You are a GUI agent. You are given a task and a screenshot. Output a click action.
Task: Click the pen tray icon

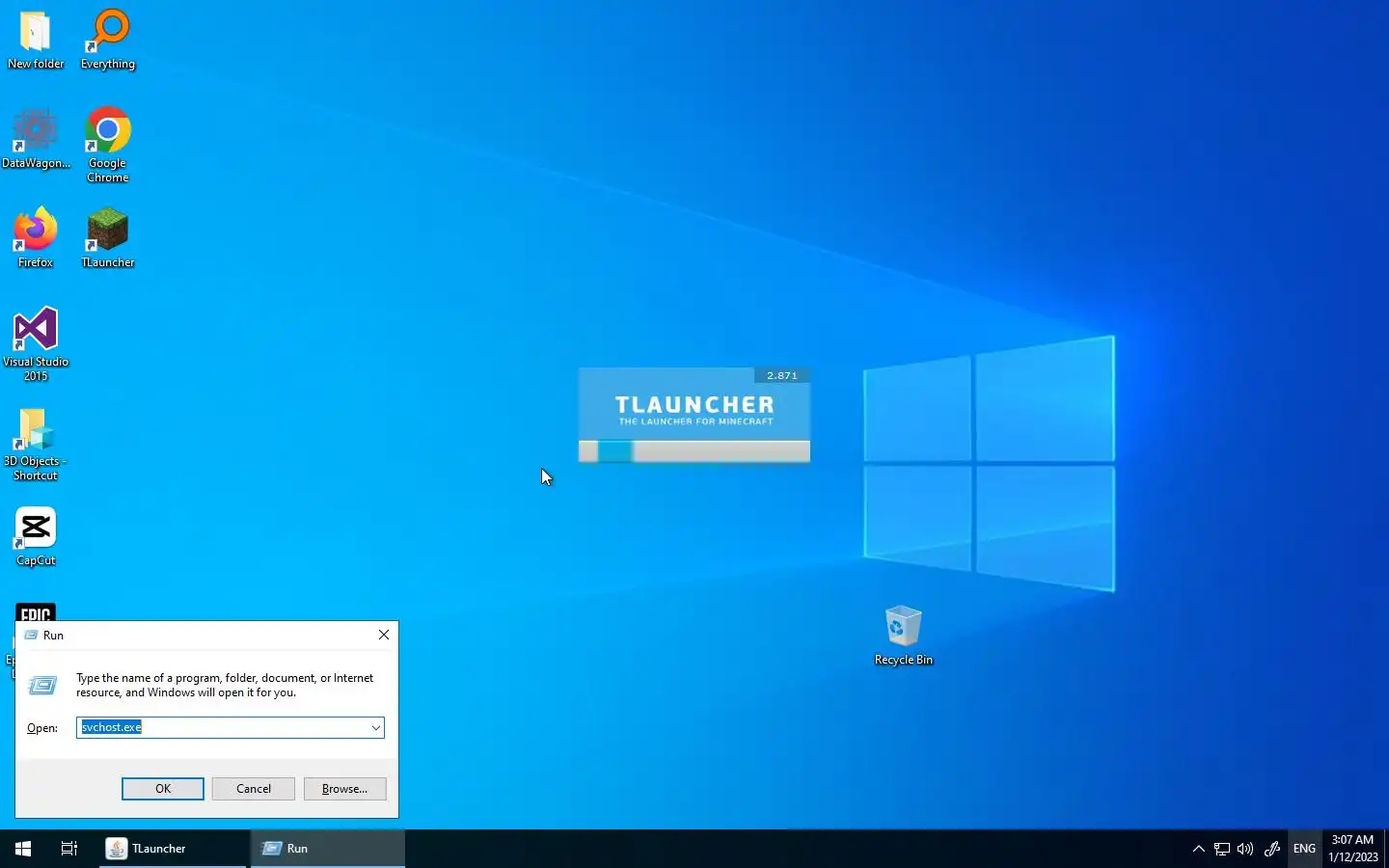coord(1272,849)
